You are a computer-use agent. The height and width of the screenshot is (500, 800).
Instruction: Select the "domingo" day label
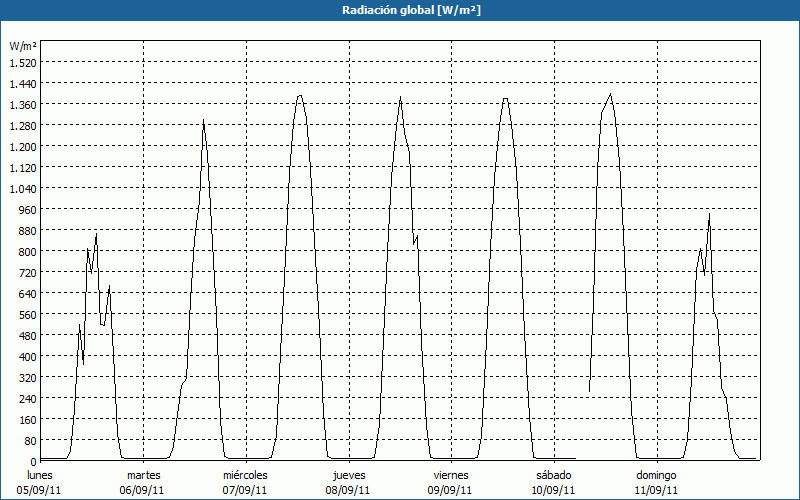point(656,475)
